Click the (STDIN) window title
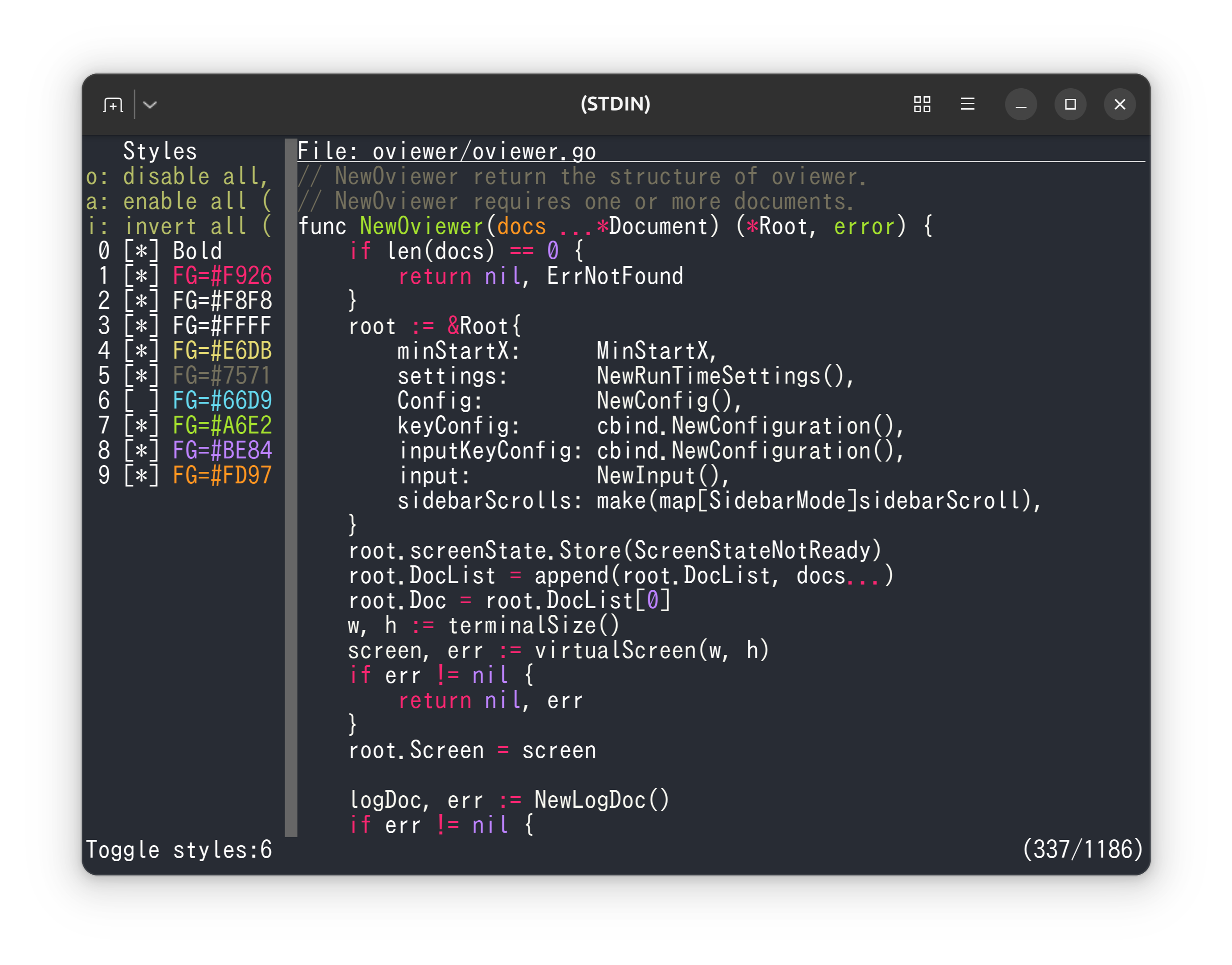1232x965 pixels. (616, 104)
